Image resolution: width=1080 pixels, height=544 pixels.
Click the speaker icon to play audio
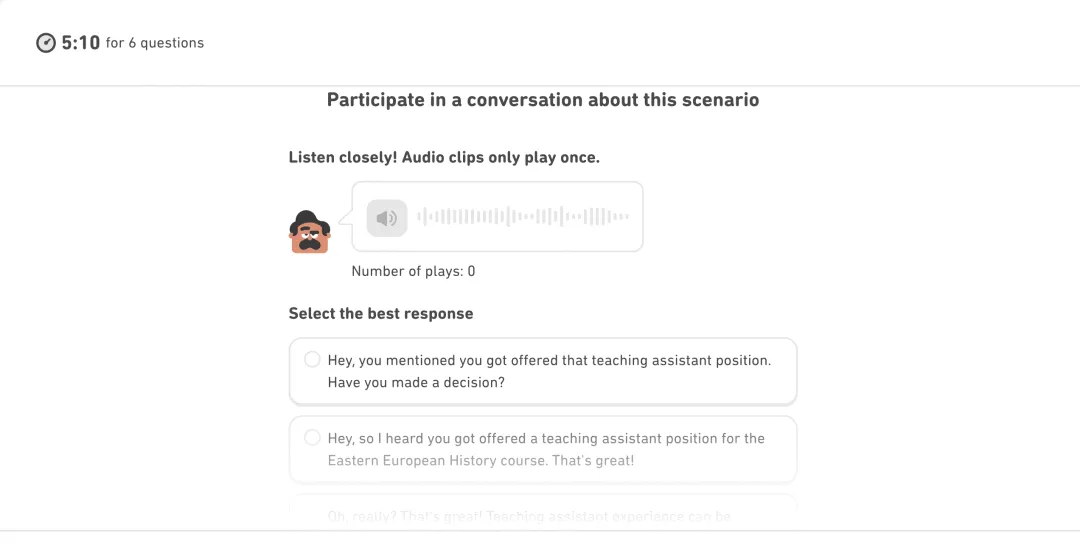[386, 218]
